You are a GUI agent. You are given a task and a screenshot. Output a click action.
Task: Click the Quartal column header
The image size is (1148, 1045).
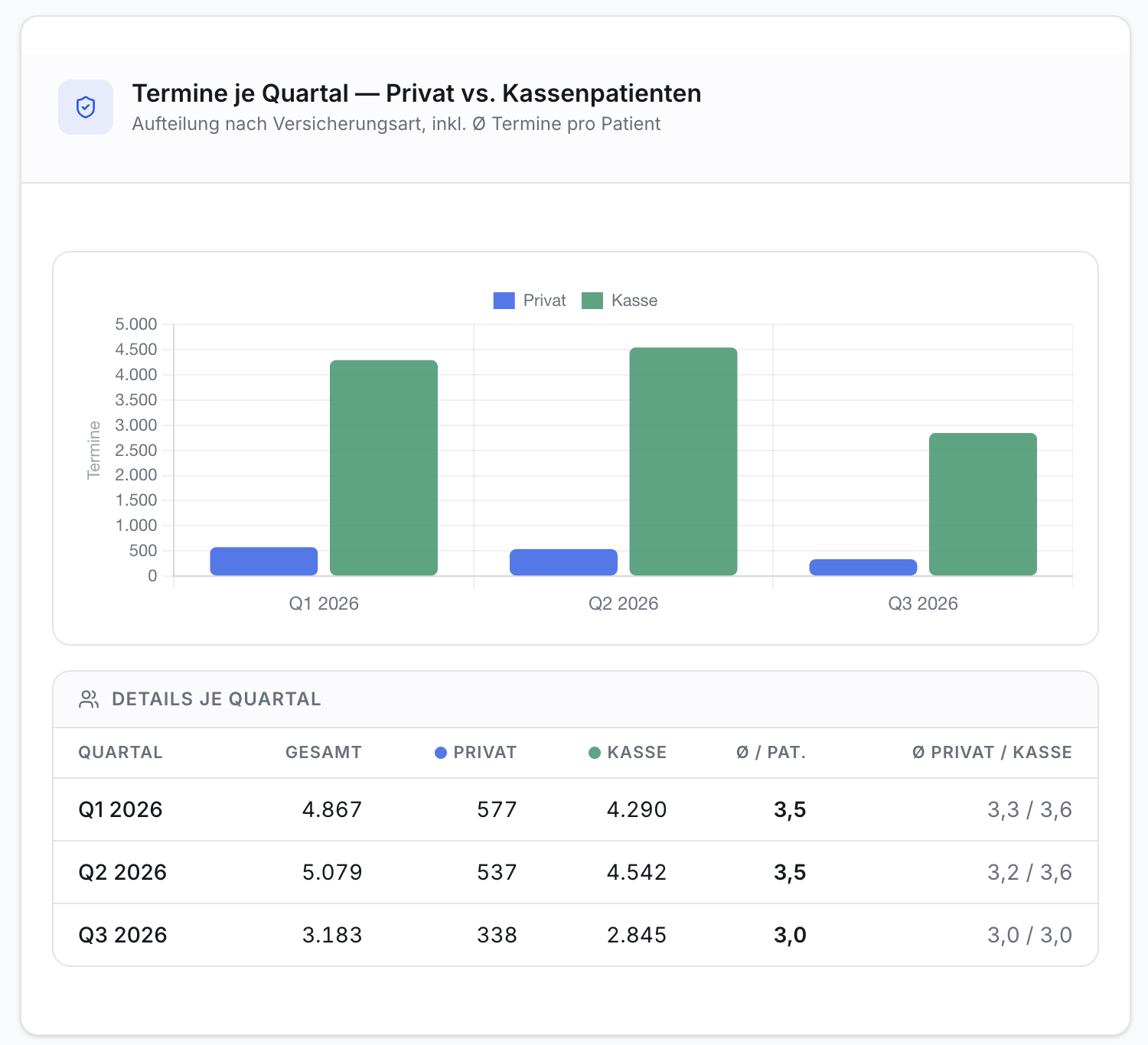pos(121,753)
